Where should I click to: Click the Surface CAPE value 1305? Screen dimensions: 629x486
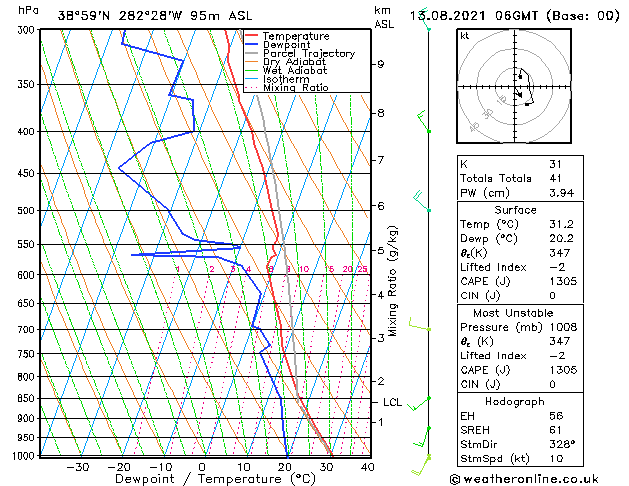pyautogui.click(x=563, y=281)
